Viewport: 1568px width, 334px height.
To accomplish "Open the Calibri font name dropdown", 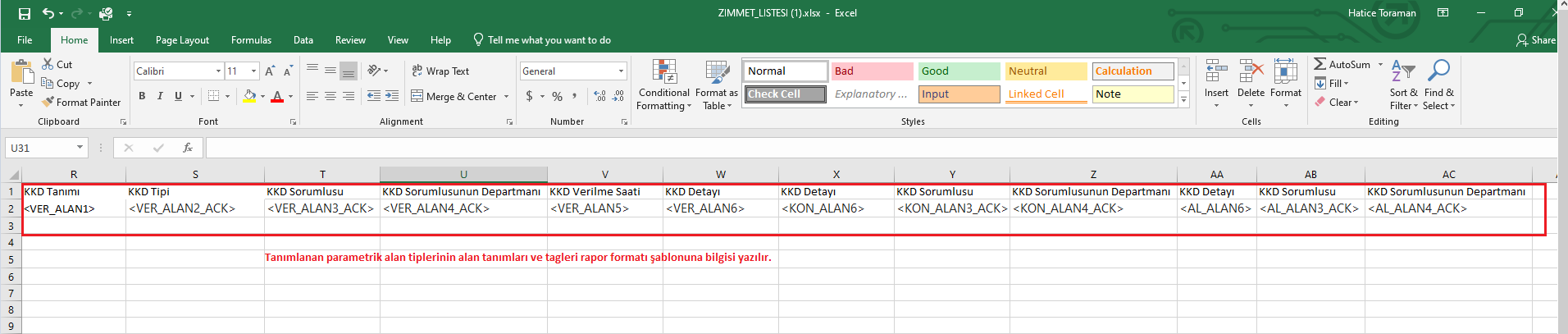I will tap(218, 71).
